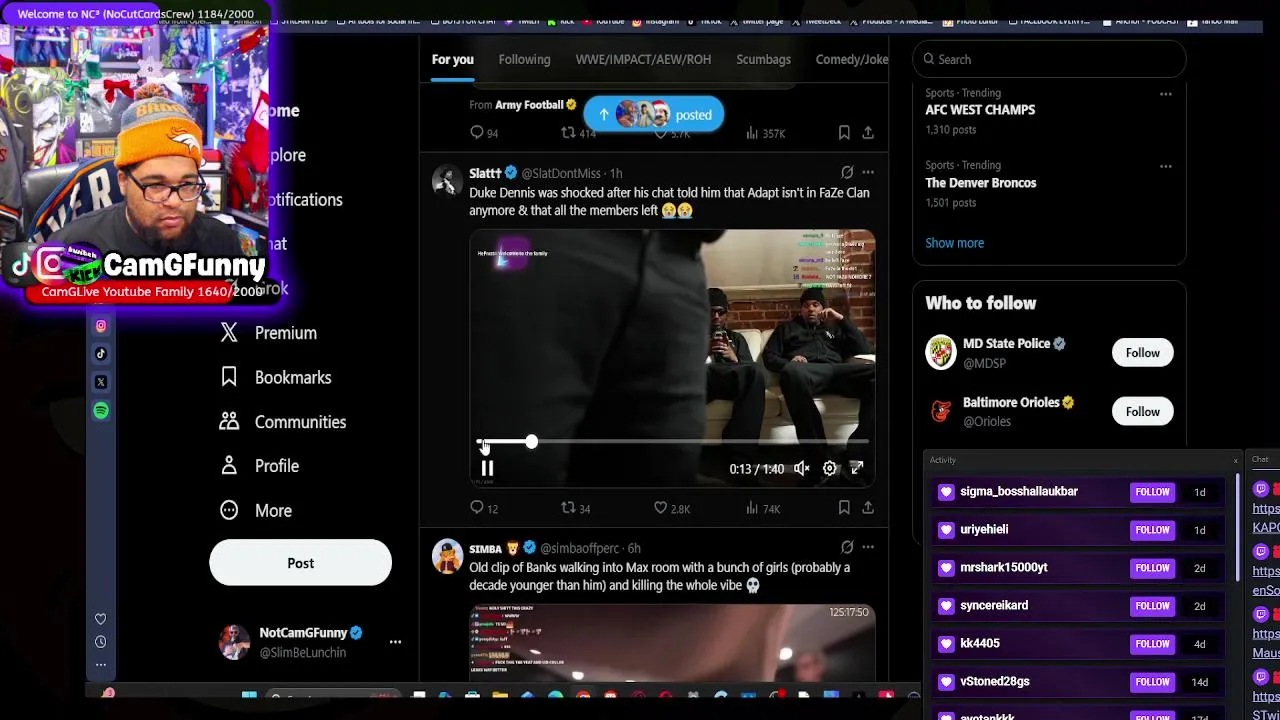Follow mrshark1500yt in Activity panel
This screenshot has height=720, width=1280.
(x=1152, y=567)
